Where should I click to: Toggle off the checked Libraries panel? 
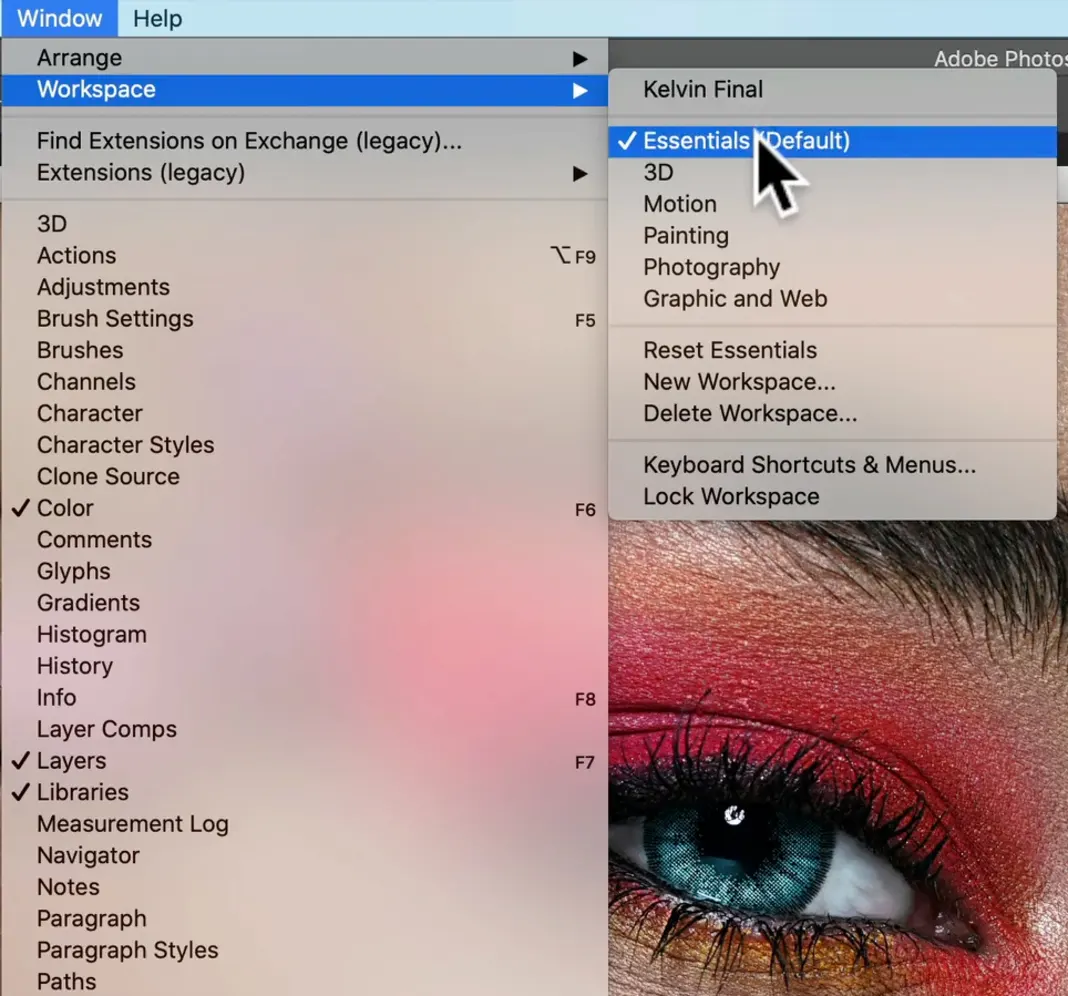click(304, 792)
